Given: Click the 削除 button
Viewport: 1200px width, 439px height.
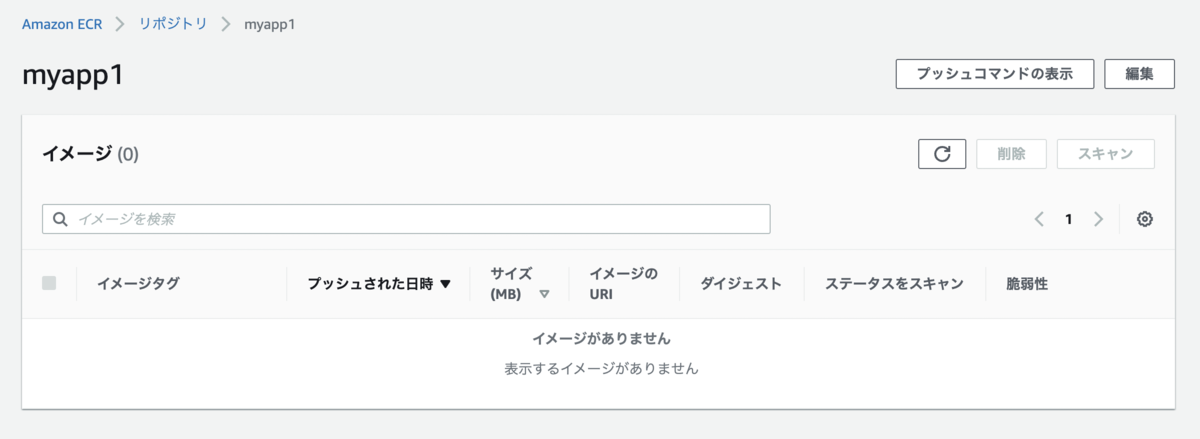Looking at the screenshot, I should click(1011, 154).
